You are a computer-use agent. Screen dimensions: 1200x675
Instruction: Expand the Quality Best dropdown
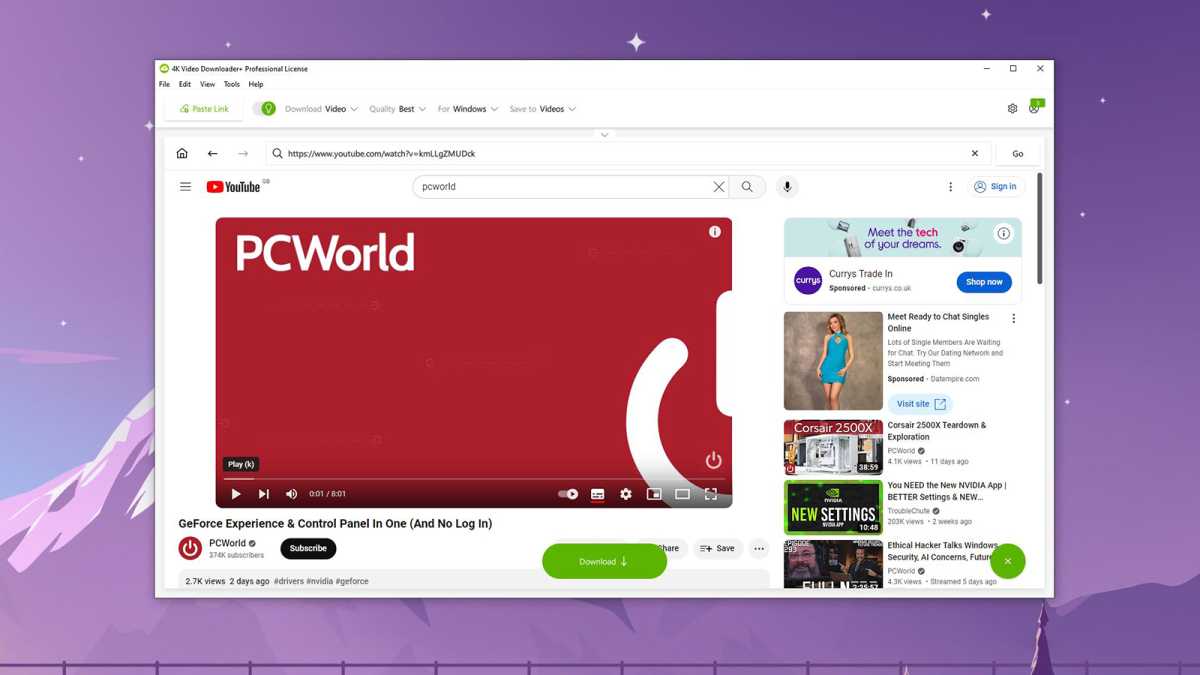(397, 109)
